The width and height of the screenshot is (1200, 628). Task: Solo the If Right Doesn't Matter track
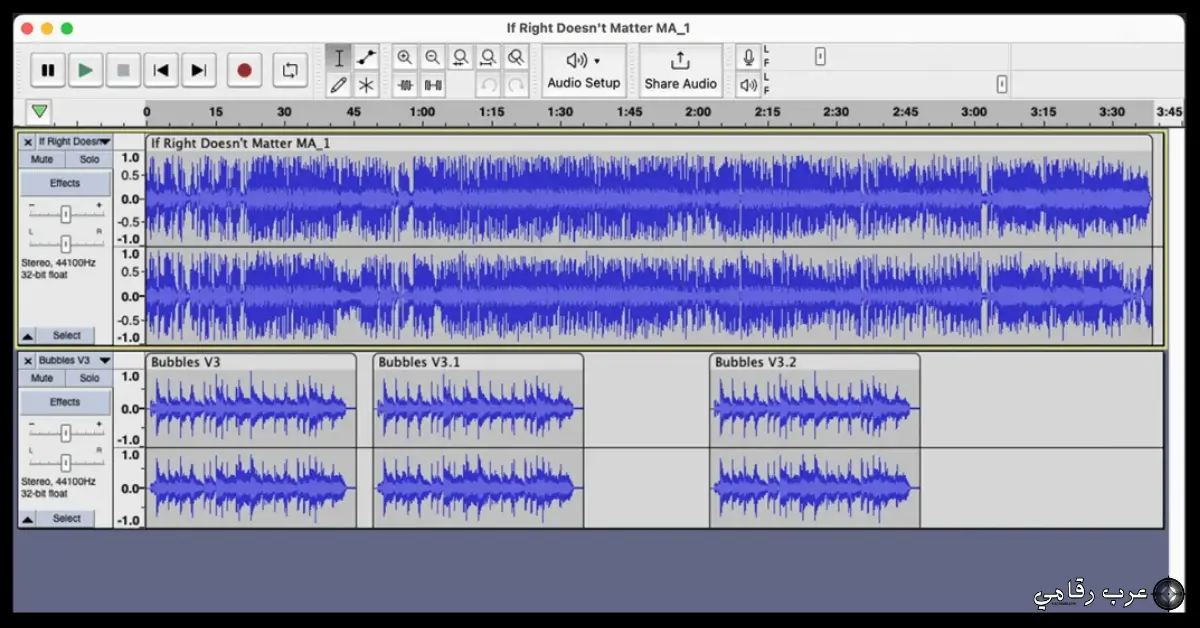tap(89, 159)
